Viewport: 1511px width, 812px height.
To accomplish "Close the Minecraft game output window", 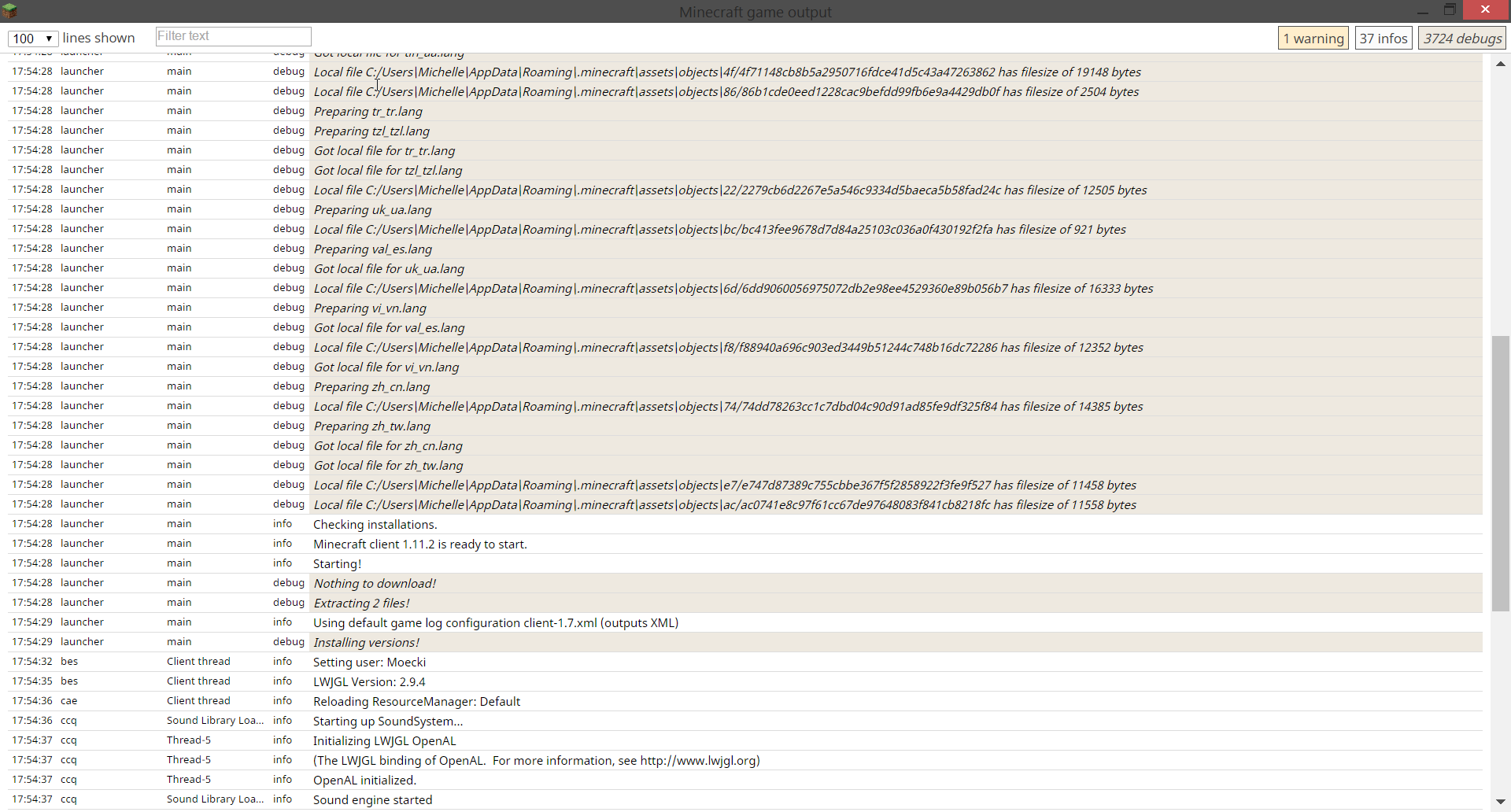I will (x=1485, y=9).
